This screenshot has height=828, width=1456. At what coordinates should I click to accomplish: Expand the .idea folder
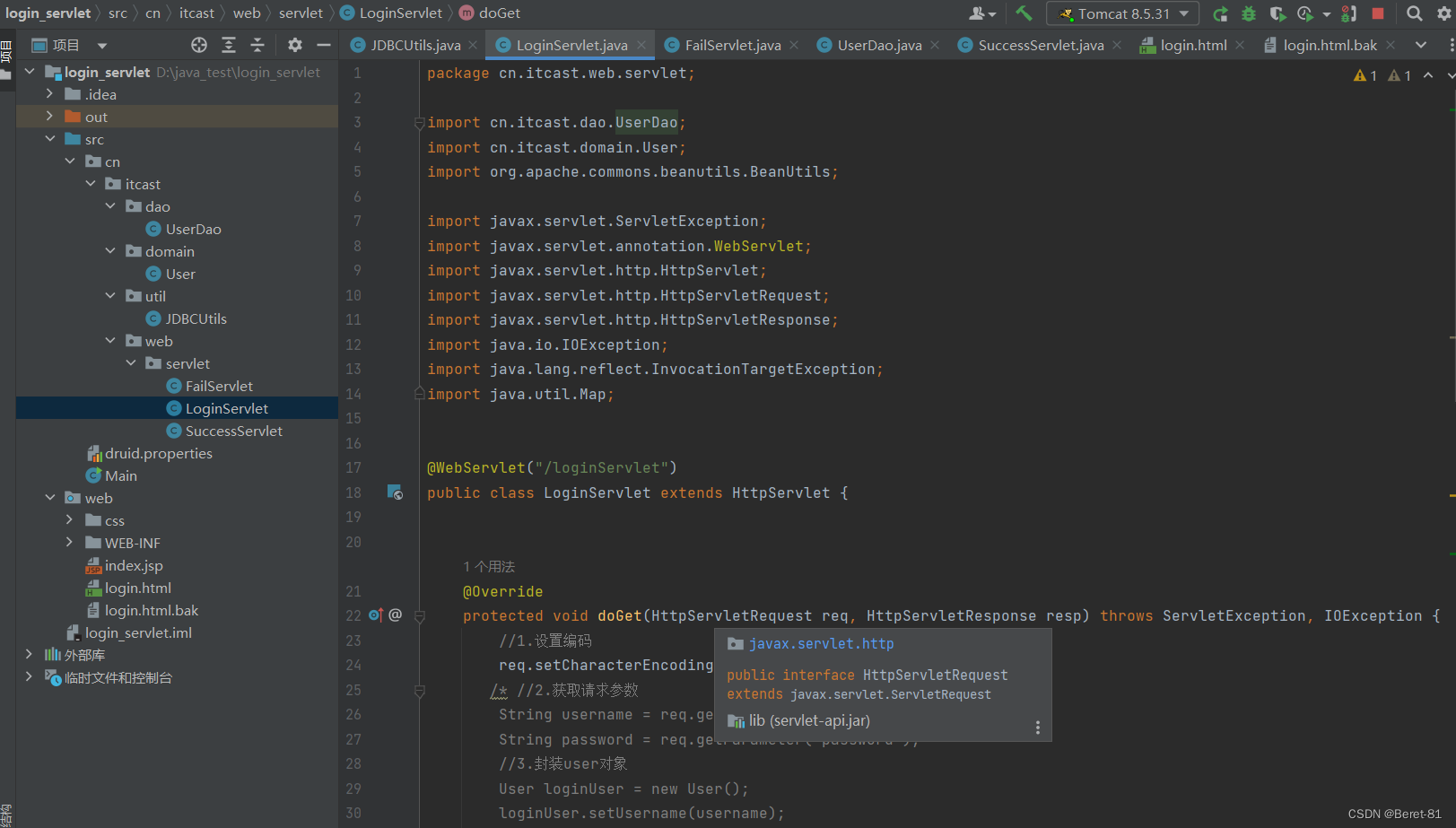pos(50,93)
